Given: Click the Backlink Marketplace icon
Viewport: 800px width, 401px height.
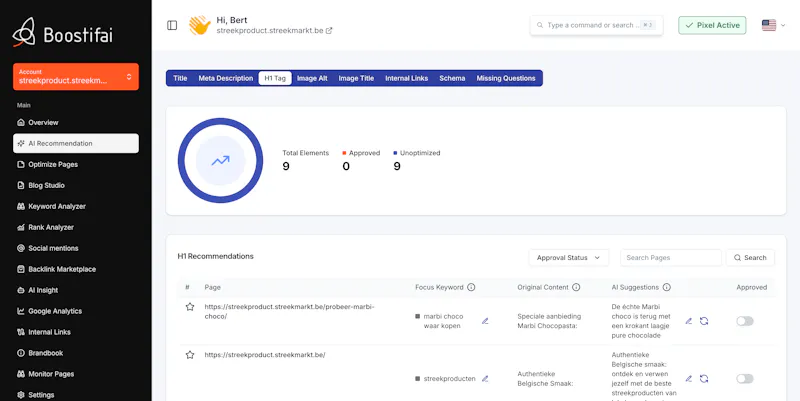Looking at the screenshot, I should 21,269.
